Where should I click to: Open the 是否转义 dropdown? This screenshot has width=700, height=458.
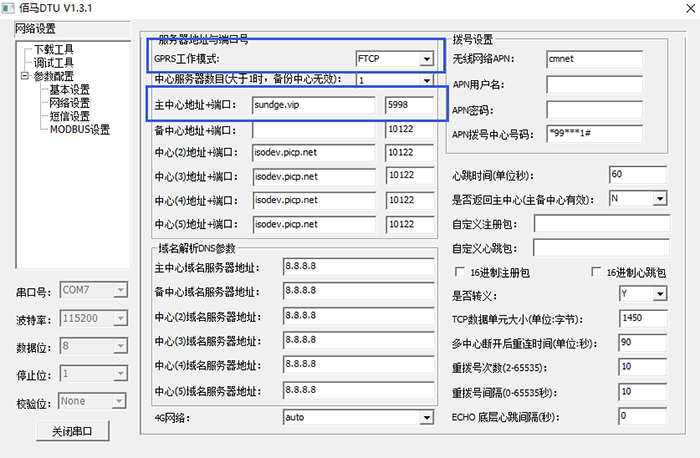click(660, 296)
